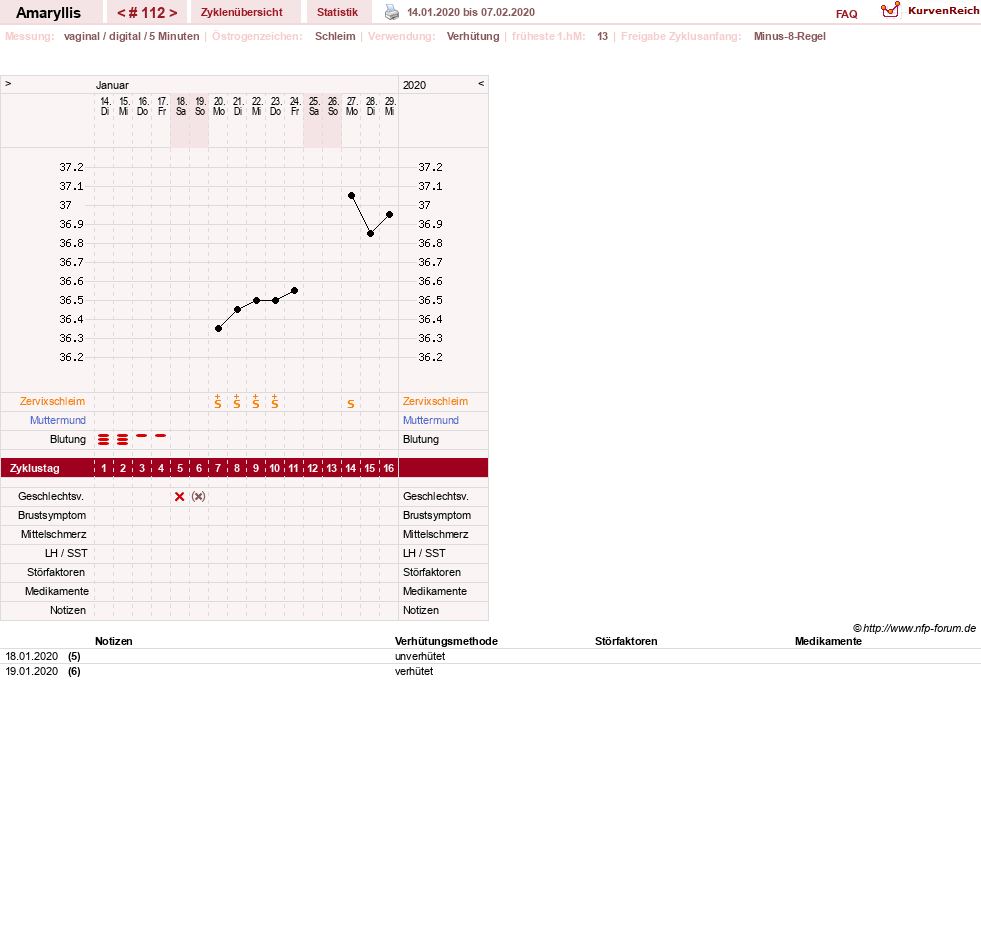This screenshot has width=981, height=940.
Task: Expand chart with top-left arrow
Action: tap(8, 83)
